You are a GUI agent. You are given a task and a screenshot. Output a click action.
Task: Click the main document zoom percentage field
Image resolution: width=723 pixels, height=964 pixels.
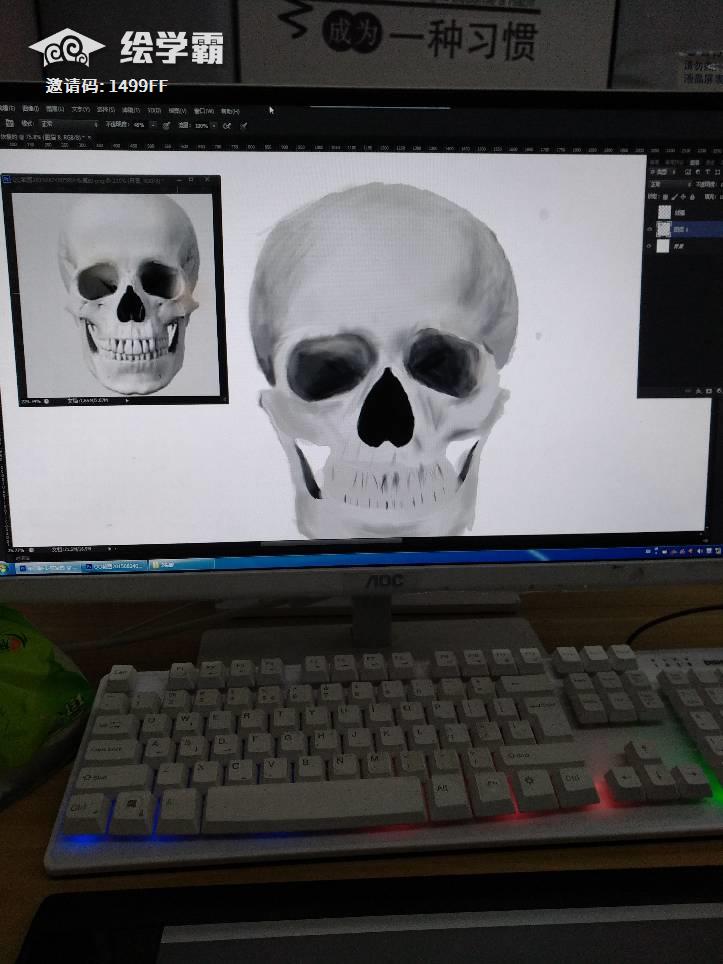click(16, 550)
